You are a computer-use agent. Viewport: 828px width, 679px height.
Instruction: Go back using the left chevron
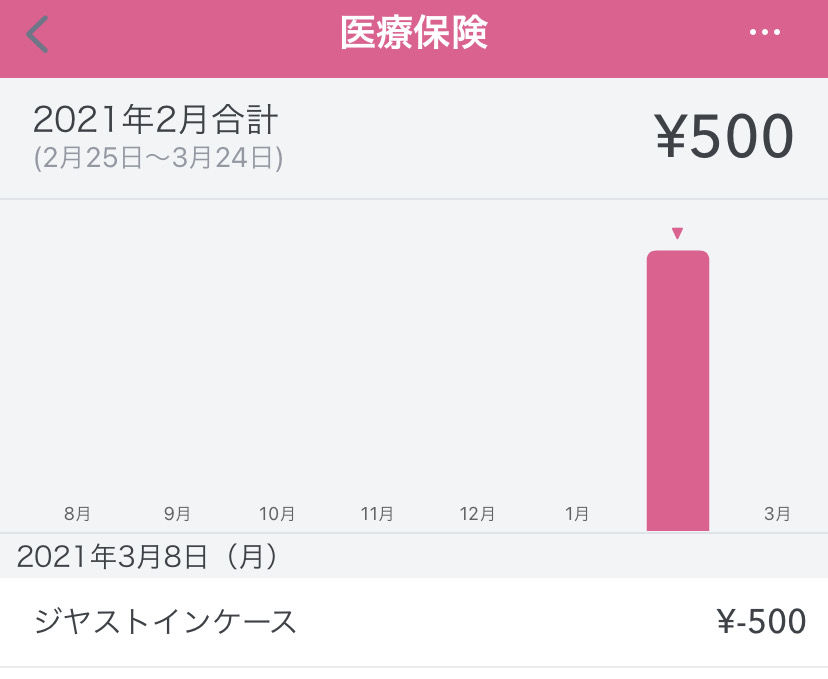[38, 35]
